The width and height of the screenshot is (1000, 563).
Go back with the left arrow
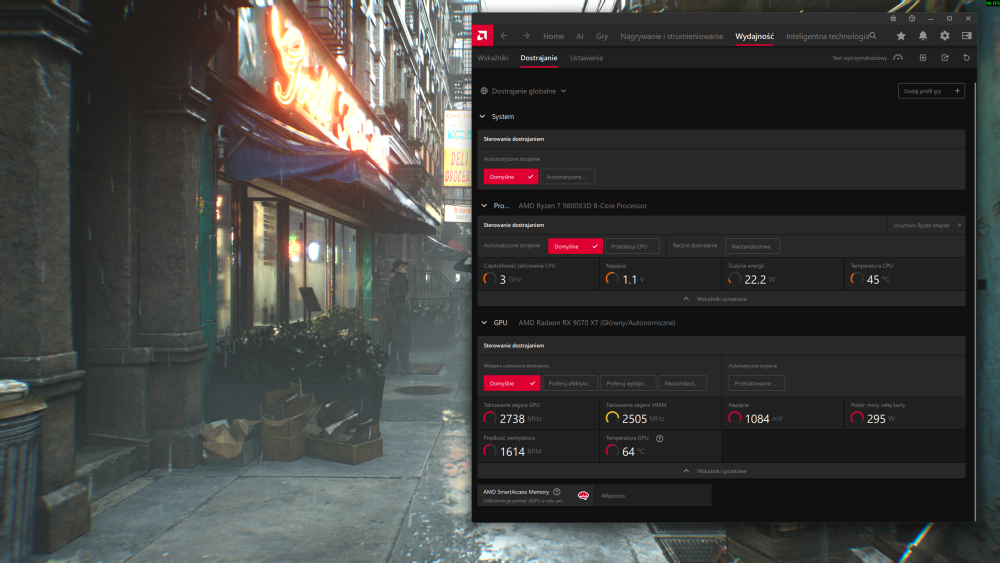[504, 36]
